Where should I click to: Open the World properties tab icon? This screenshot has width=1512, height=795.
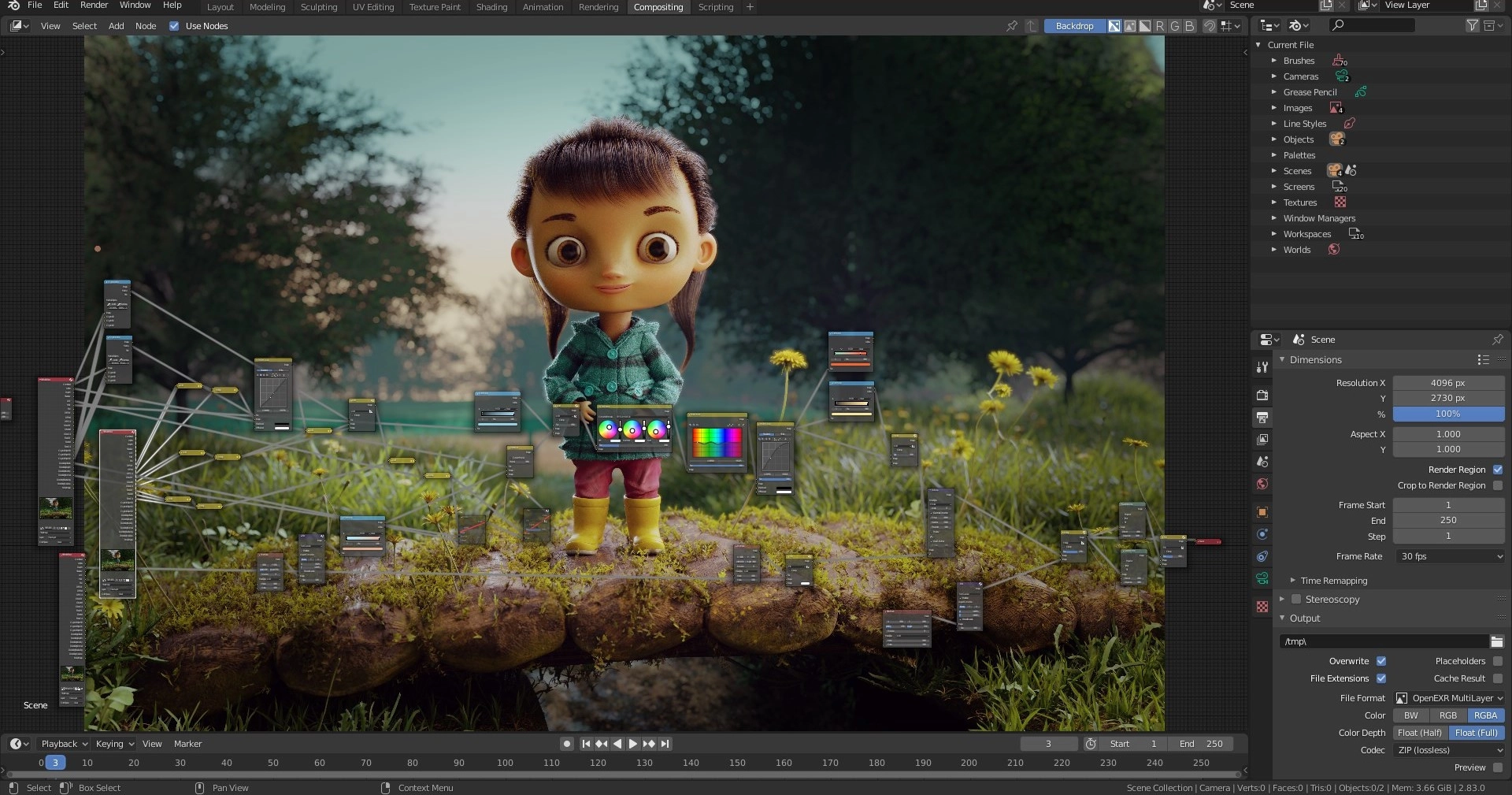tap(1262, 484)
